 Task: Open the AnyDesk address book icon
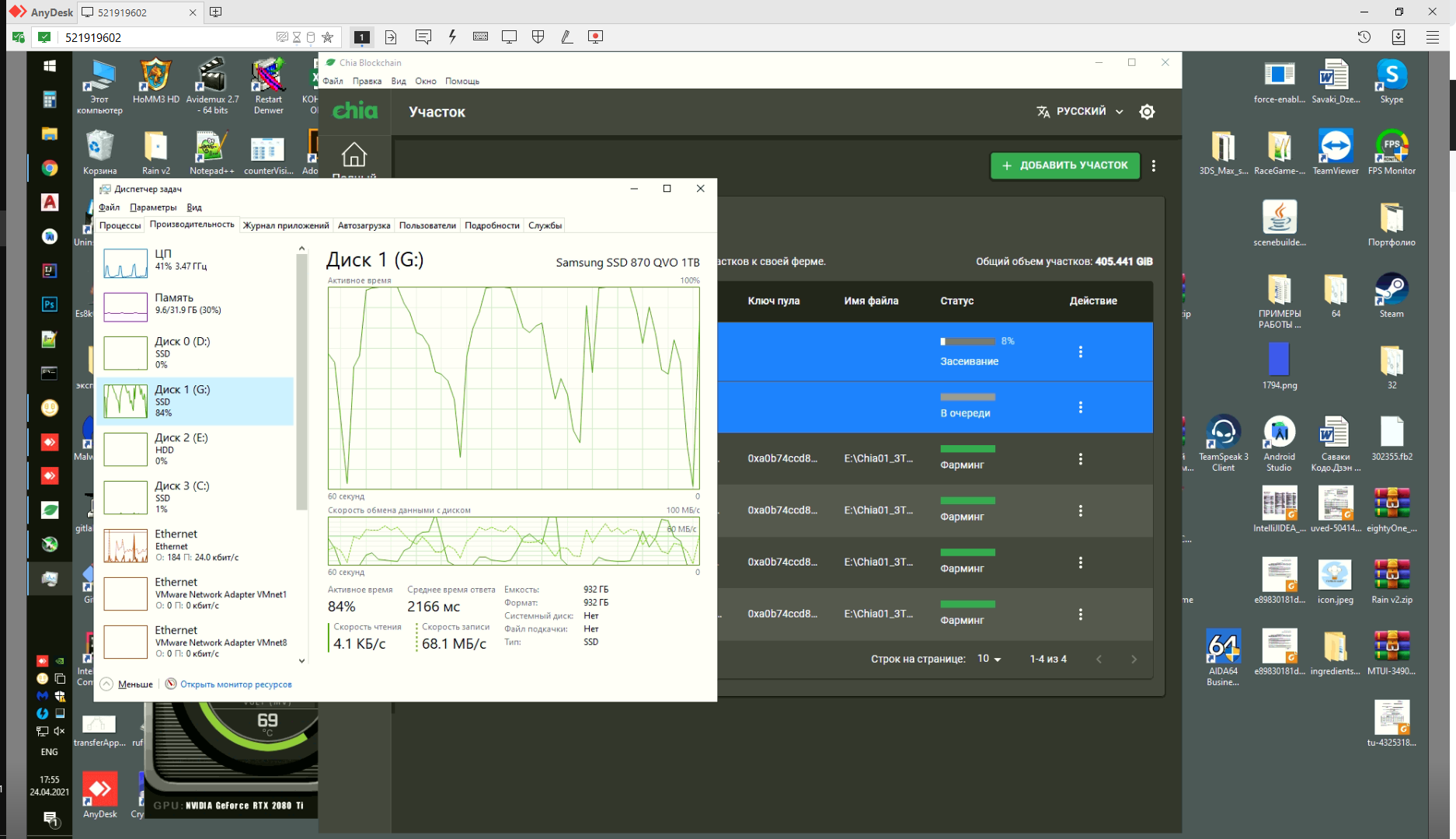coord(1399,37)
